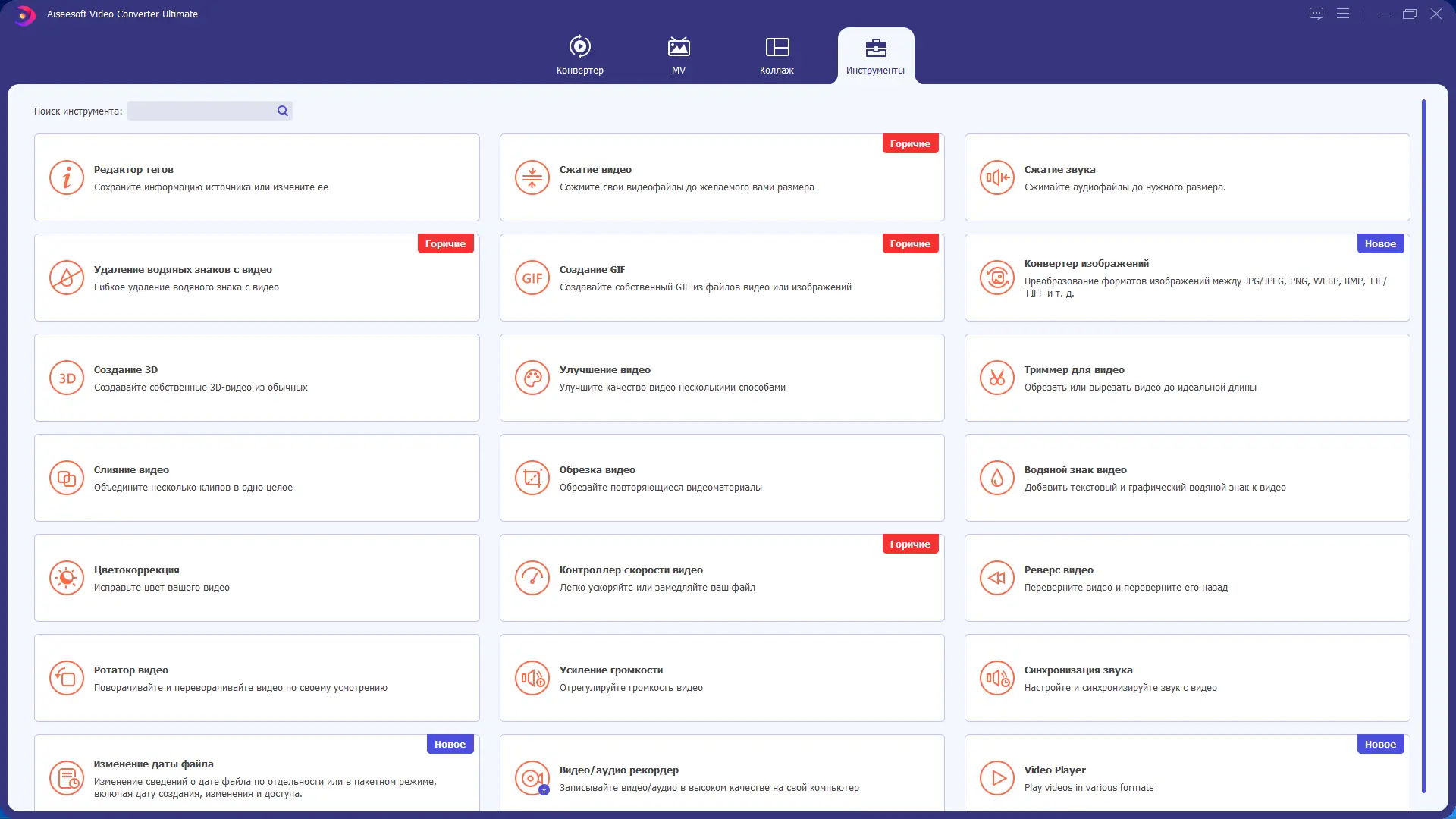Click the Сжатие видео compress icon
Viewport: 1456px width, 819px height.
532,178
